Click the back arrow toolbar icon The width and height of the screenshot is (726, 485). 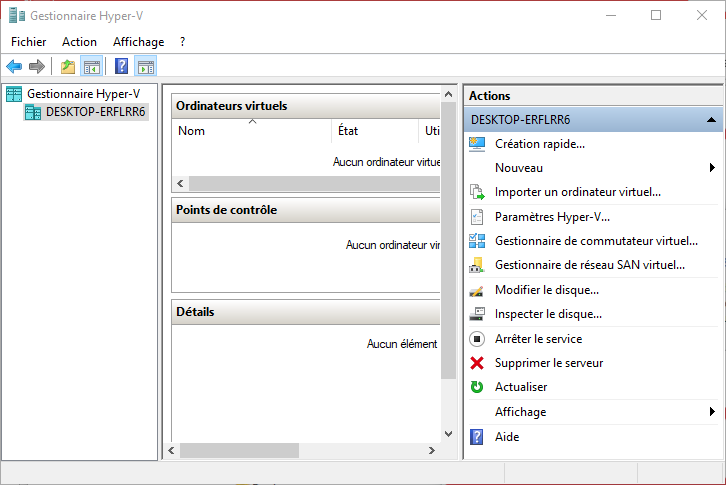(x=14, y=67)
